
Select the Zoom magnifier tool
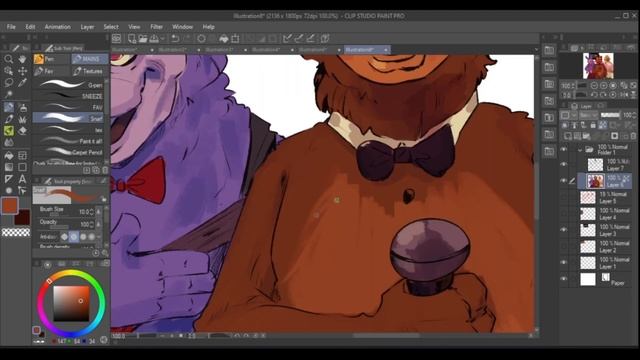(x=9, y=59)
